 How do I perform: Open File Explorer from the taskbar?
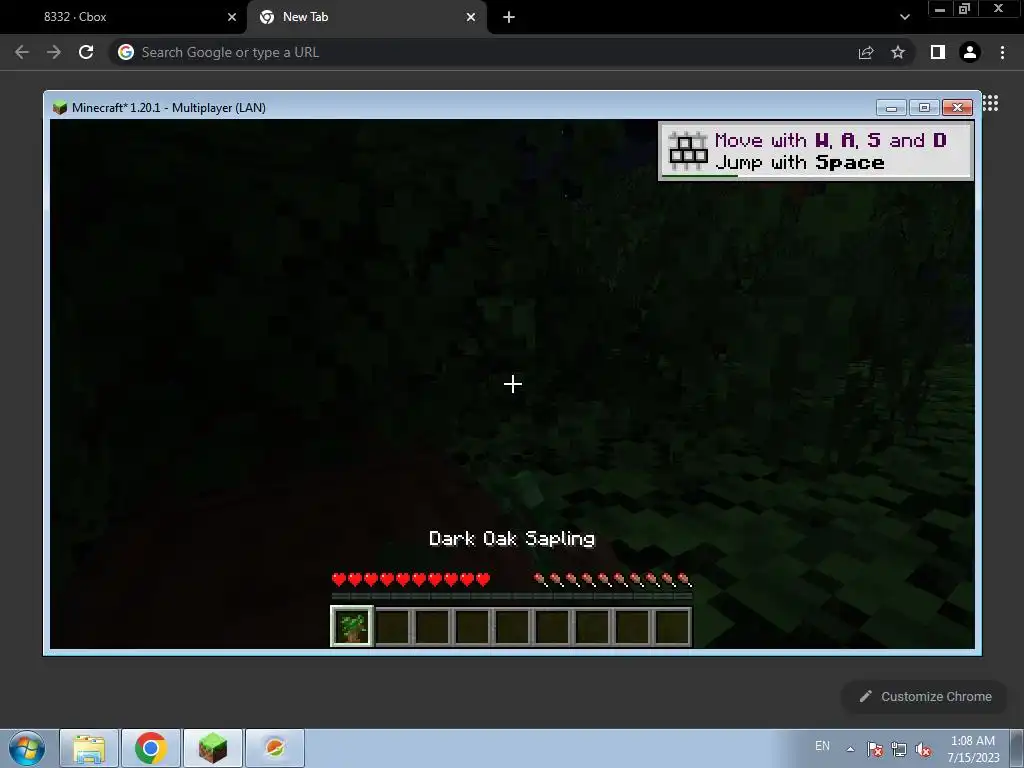(89, 748)
